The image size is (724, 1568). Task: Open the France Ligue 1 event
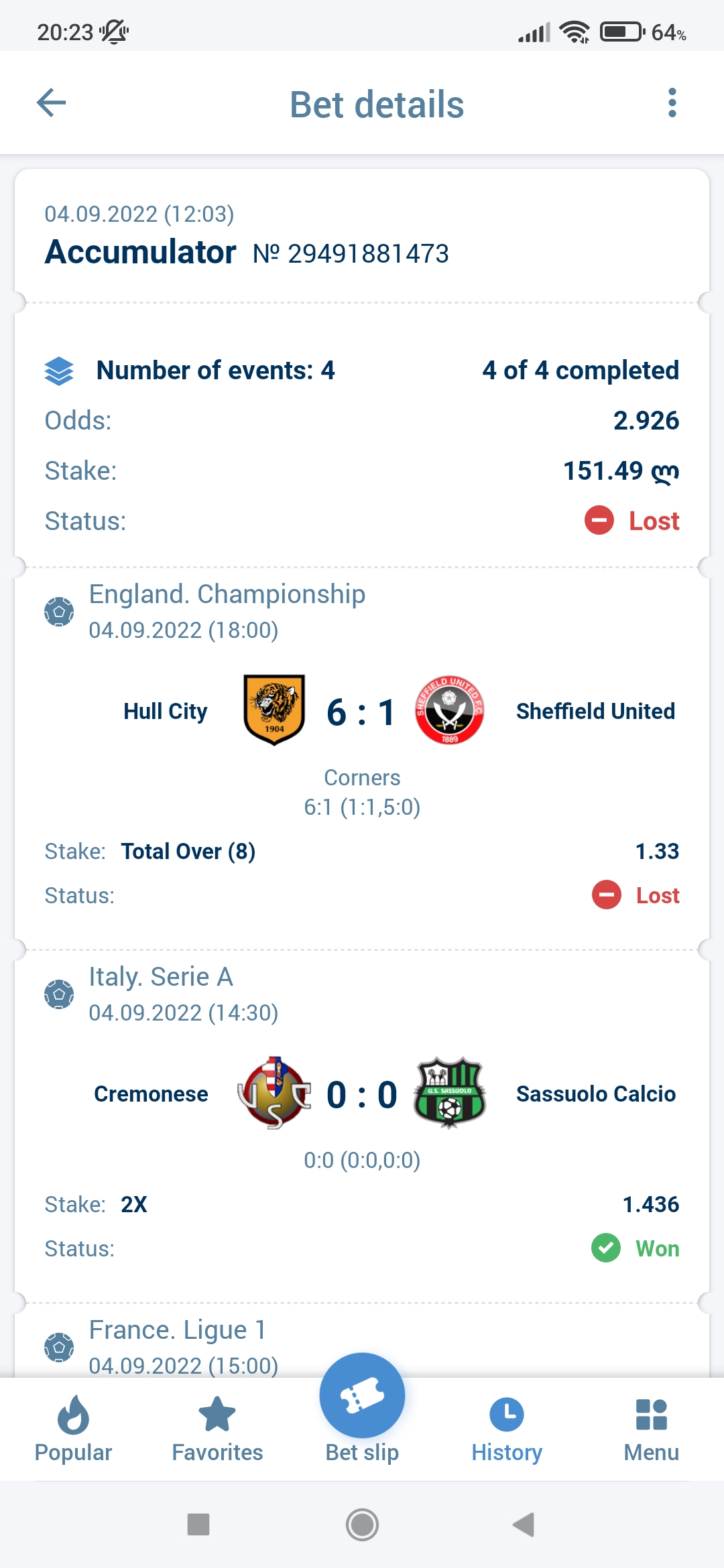178,1330
